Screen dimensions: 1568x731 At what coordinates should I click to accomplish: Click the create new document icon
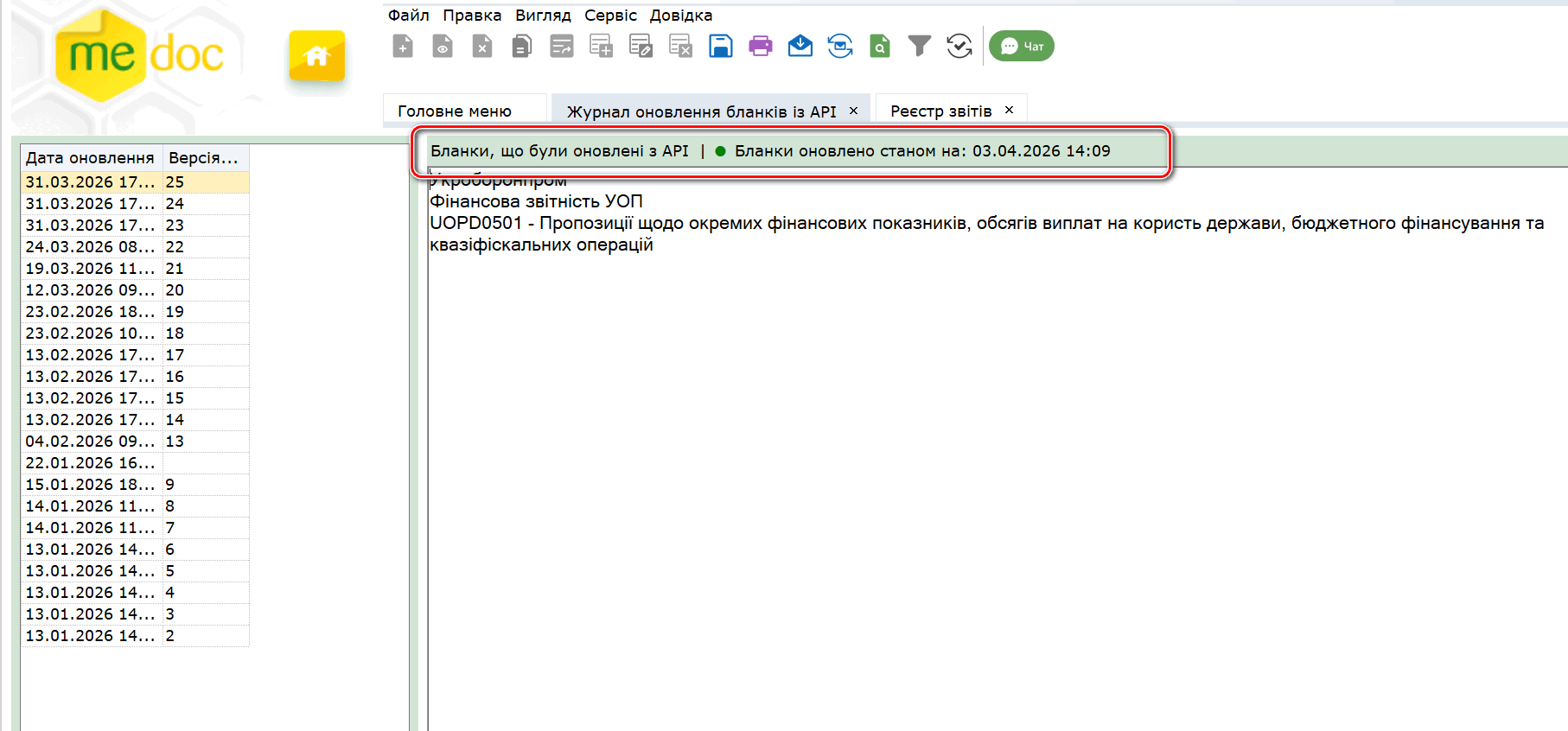point(403,46)
